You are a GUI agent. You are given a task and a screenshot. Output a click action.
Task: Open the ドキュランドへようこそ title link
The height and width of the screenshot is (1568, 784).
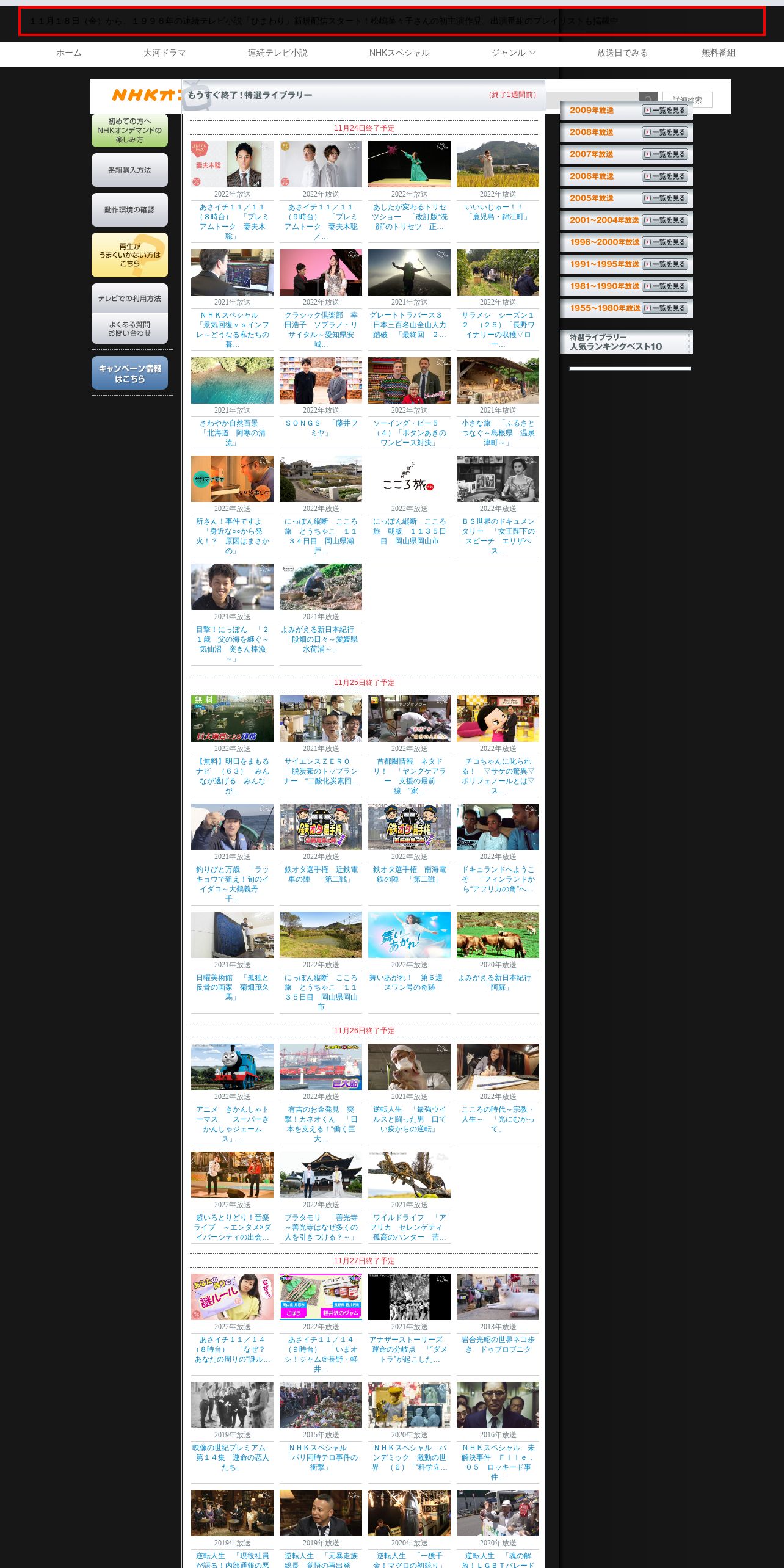(498, 880)
